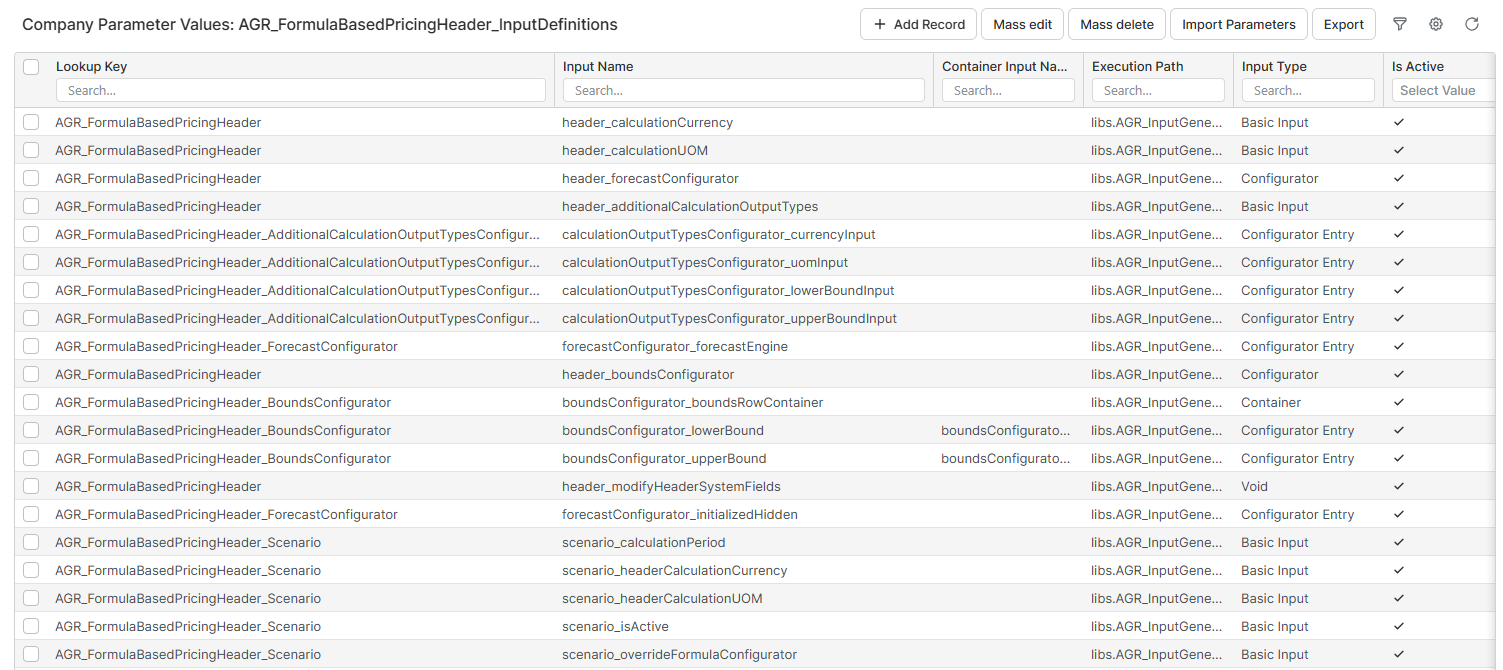This screenshot has height=670, width=1503.
Task: Click the refresh table icon
Action: coord(1472,24)
